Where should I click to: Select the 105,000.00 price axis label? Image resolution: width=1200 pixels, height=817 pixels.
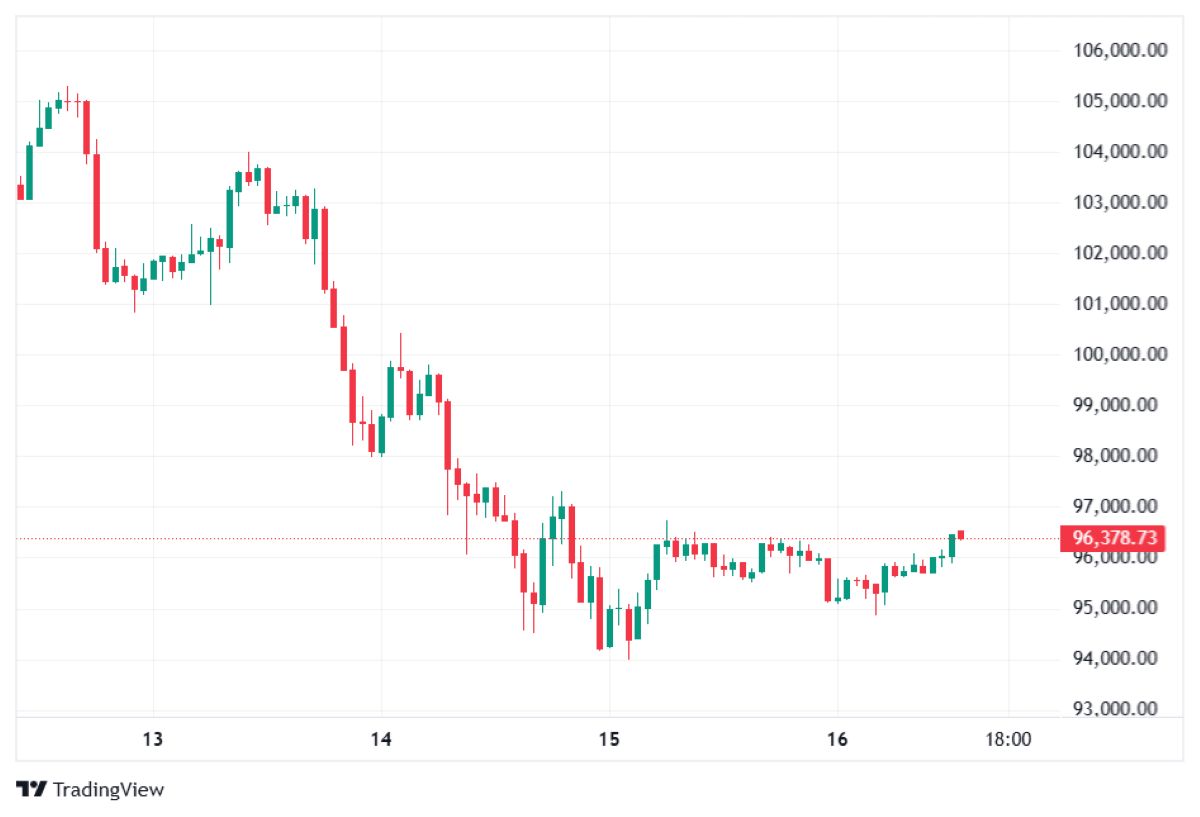[1120, 101]
